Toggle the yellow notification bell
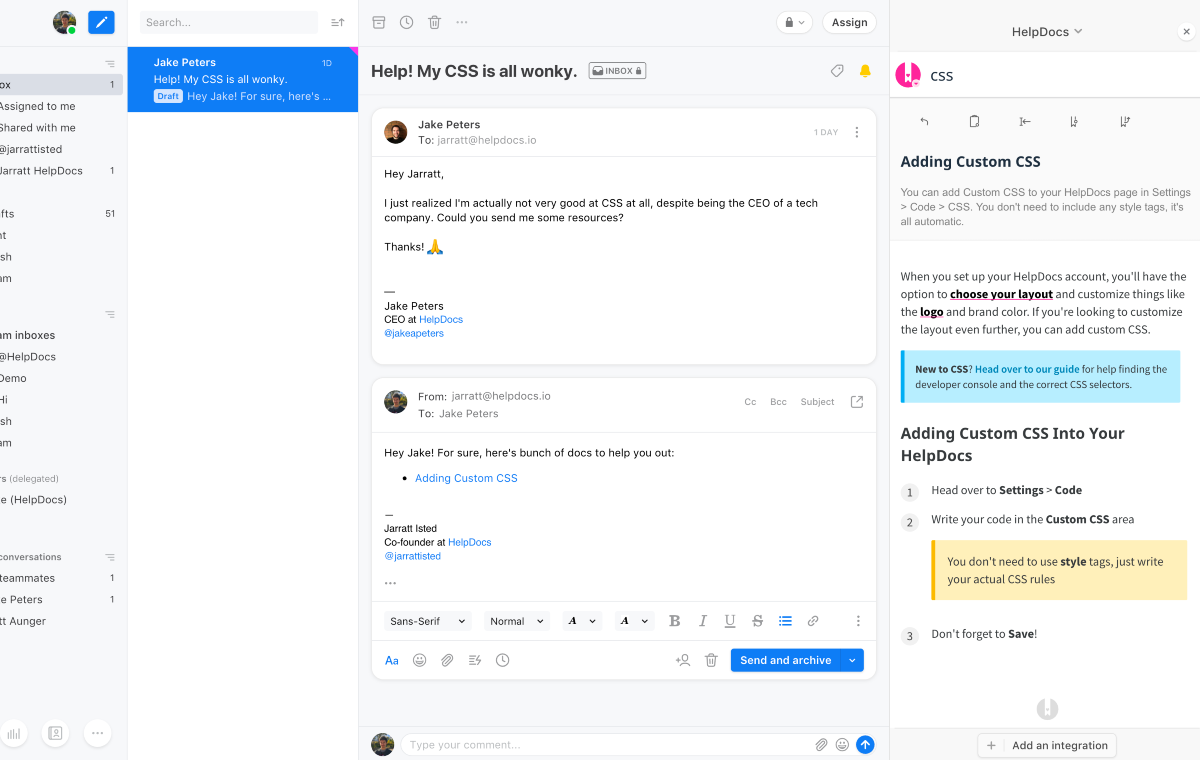1200x760 pixels. click(x=865, y=71)
